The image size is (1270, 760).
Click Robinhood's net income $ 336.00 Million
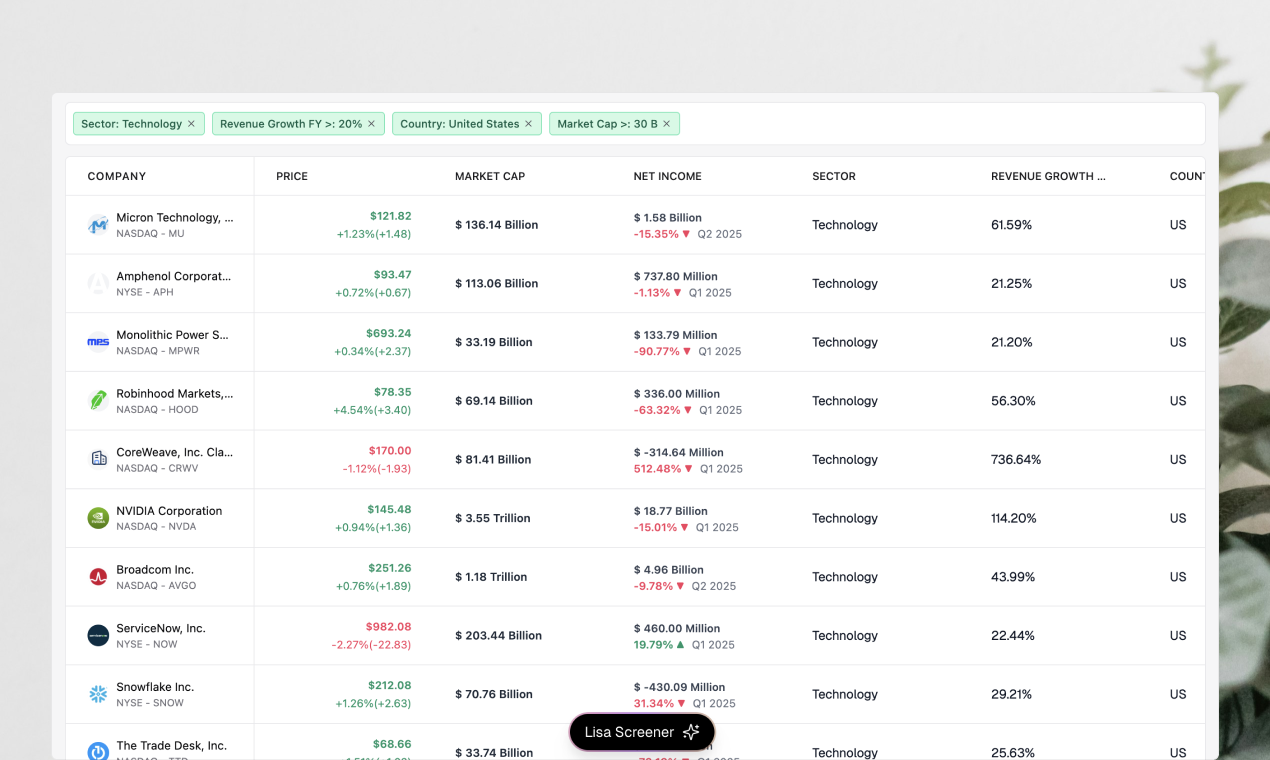coord(677,394)
